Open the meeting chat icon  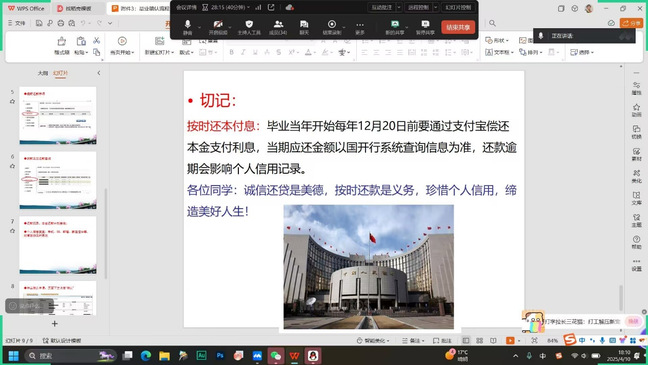tap(304, 27)
